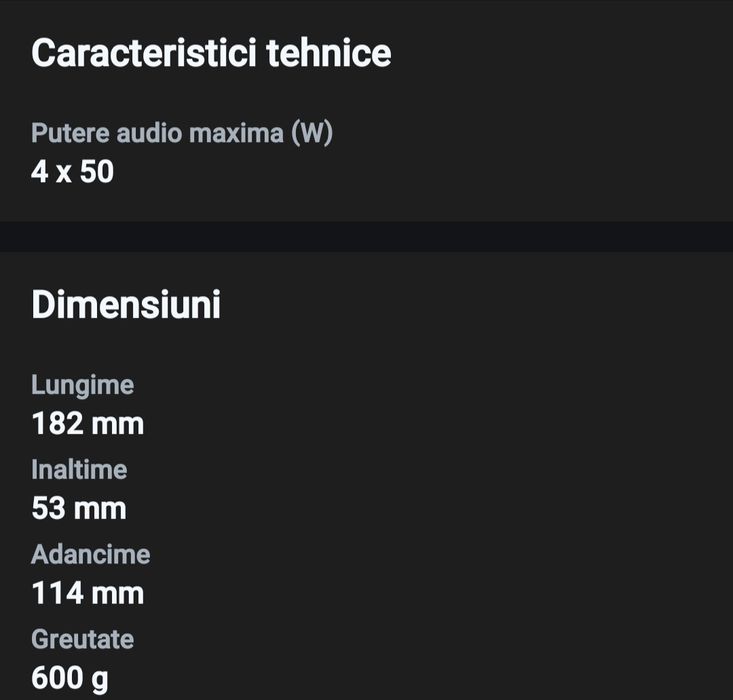Click the word "Caracteristici" in the heading
This screenshot has width=733, height=700.
(x=144, y=53)
